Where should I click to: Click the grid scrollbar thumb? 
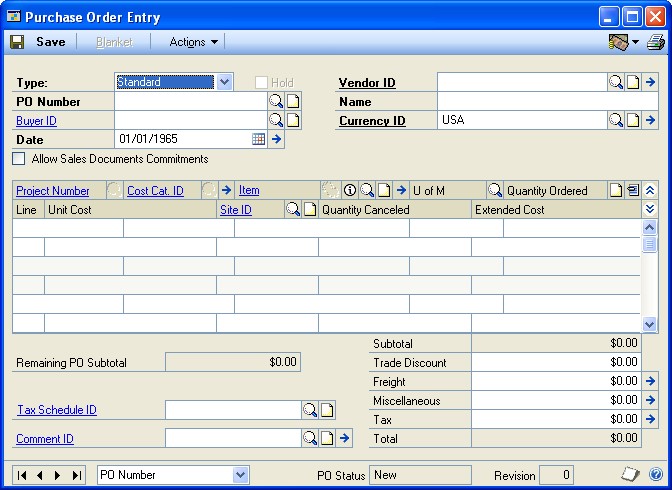tap(650, 244)
